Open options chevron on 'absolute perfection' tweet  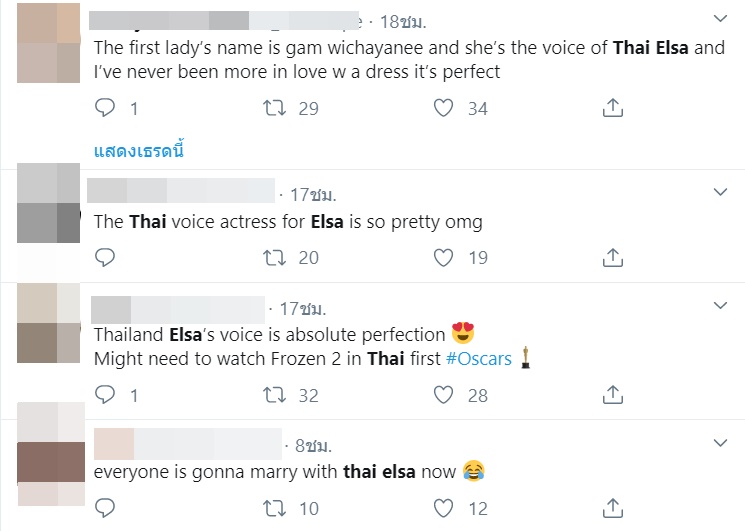pyautogui.click(x=720, y=305)
